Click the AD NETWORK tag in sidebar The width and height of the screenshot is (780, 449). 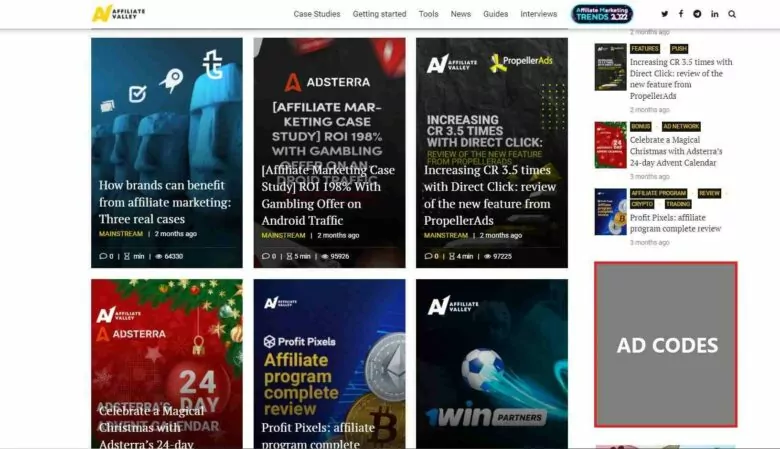pos(681,126)
